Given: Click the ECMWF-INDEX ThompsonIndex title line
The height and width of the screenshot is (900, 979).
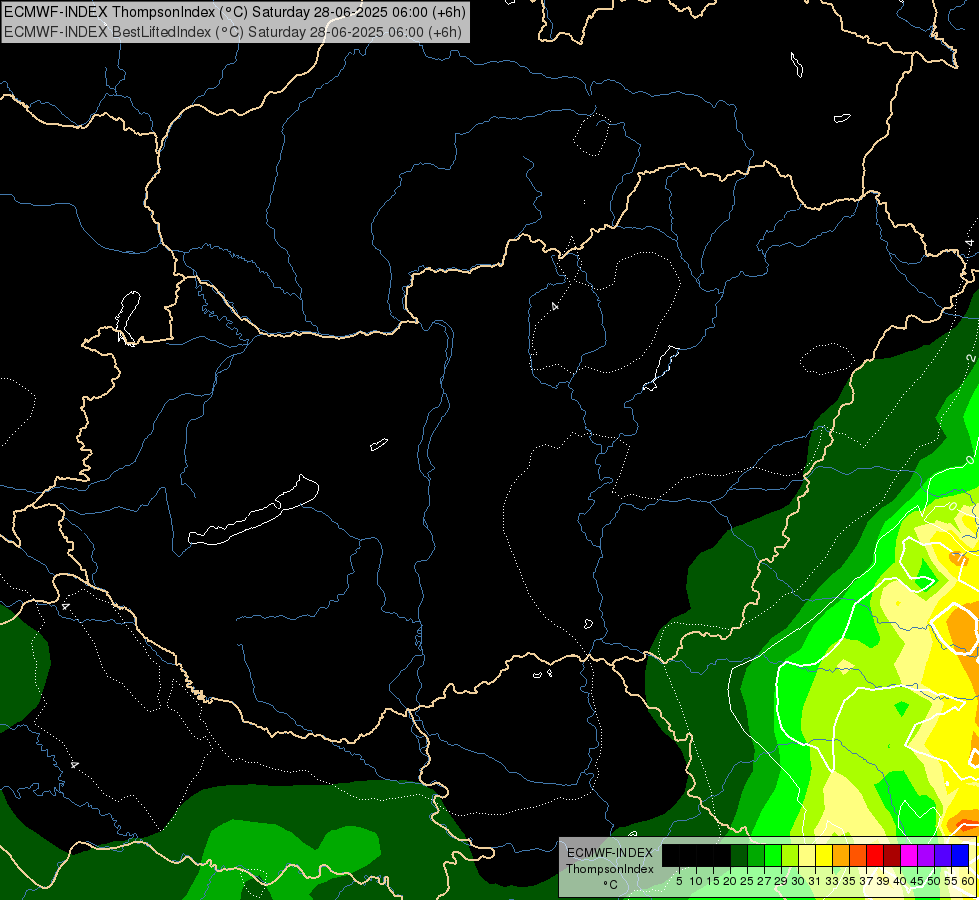Looking at the screenshot, I should pyautogui.click(x=235, y=12).
